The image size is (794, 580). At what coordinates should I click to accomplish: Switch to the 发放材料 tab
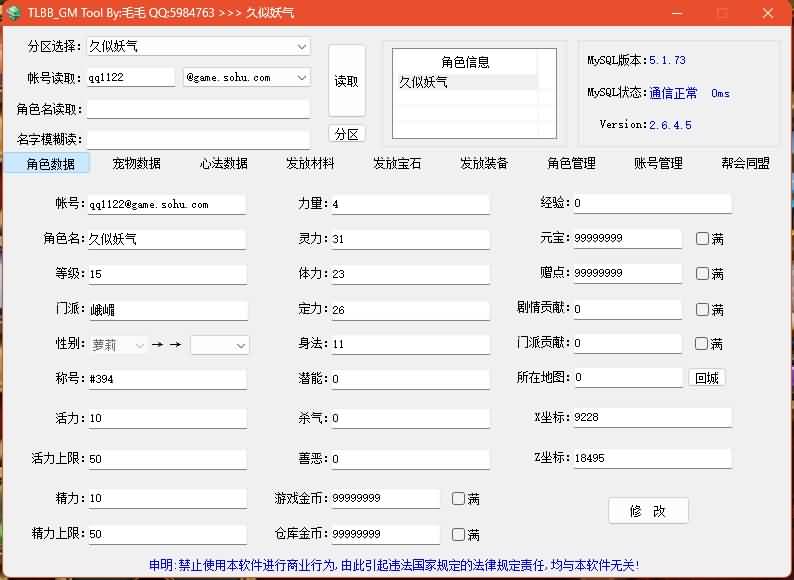click(x=310, y=164)
